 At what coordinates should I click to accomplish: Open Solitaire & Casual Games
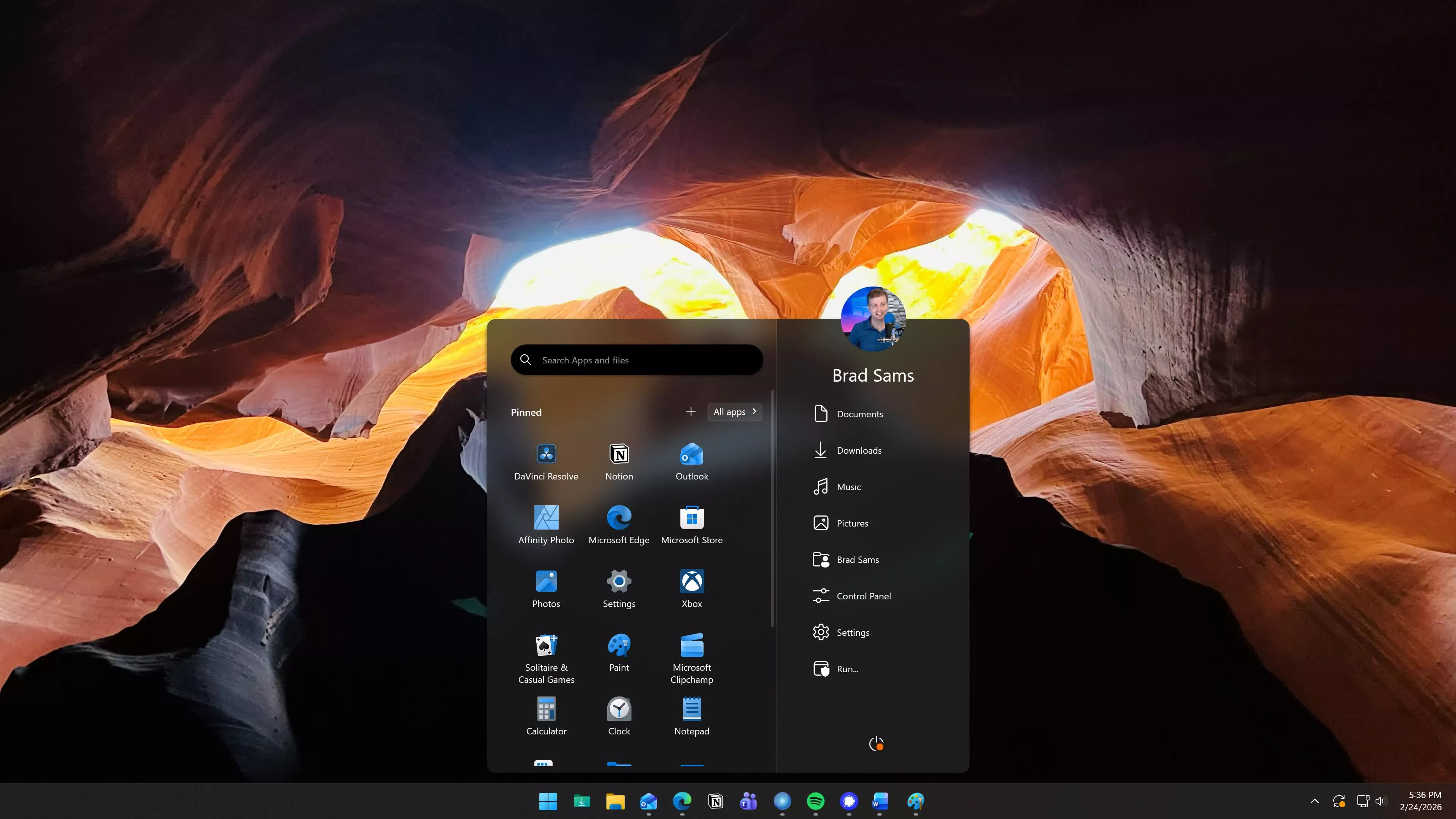[546, 659]
